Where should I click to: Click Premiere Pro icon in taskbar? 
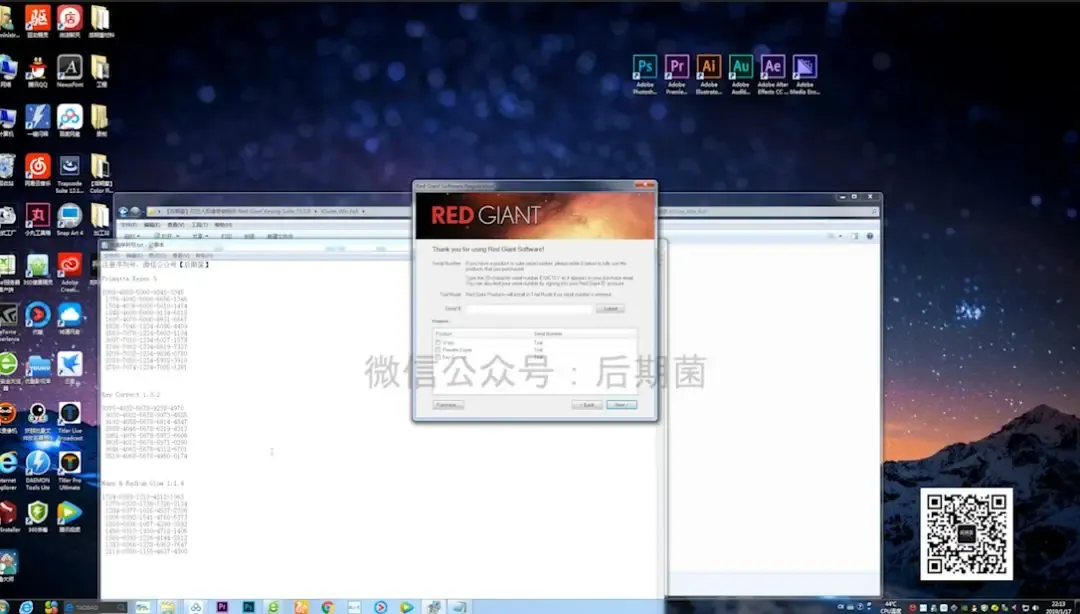point(222,607)
